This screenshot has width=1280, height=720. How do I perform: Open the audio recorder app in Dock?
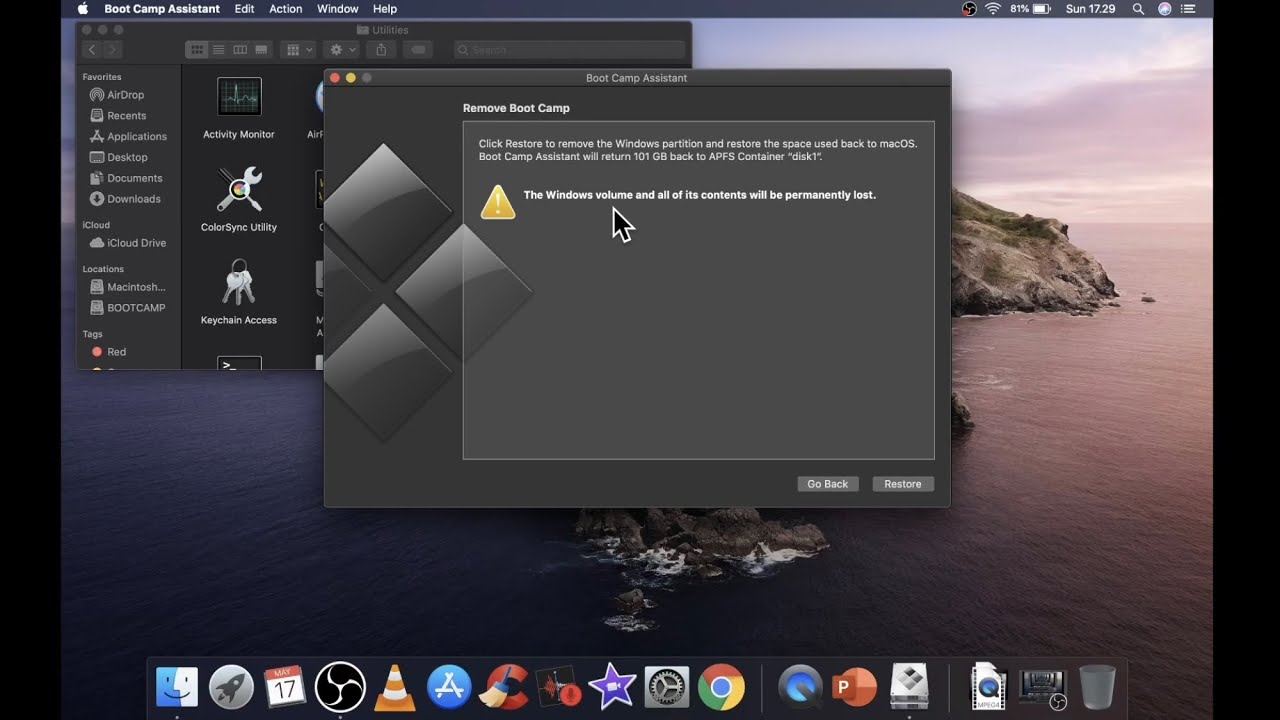558,687
